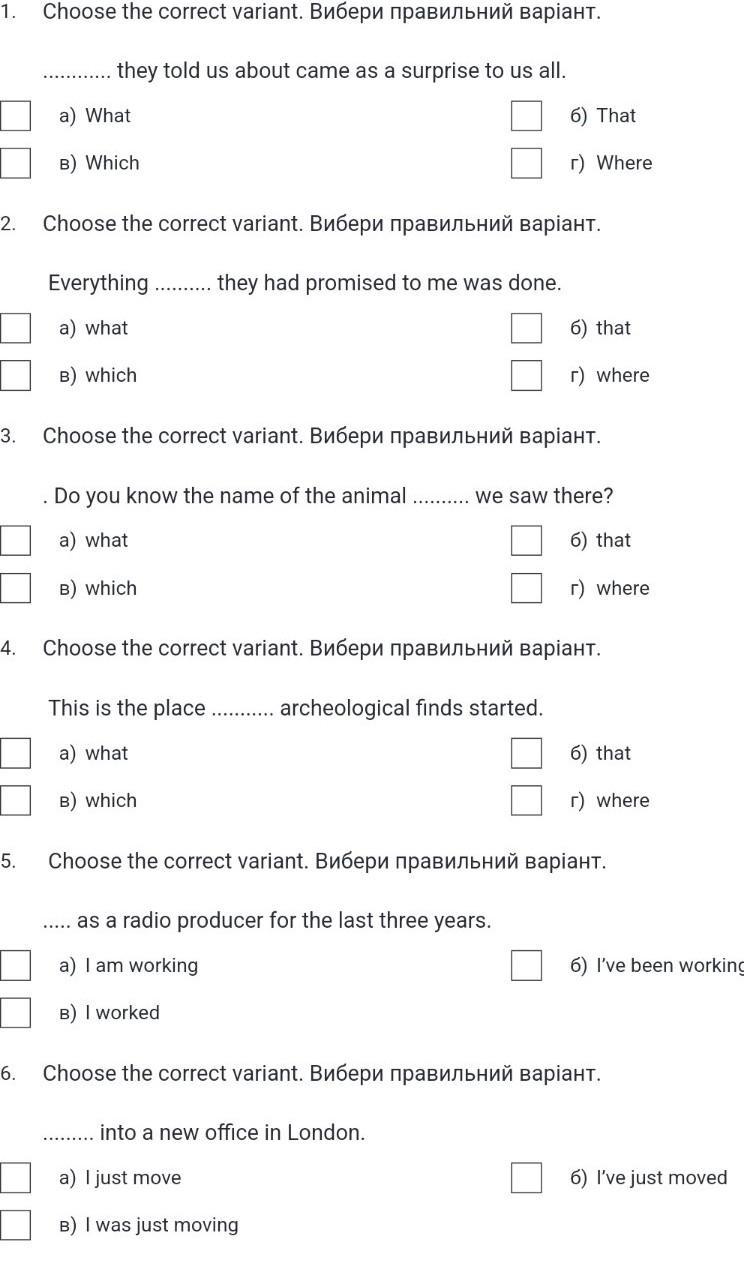Tick 'what' for the animal question
This screenshot has width=744, height=1264.
[15, 541]
